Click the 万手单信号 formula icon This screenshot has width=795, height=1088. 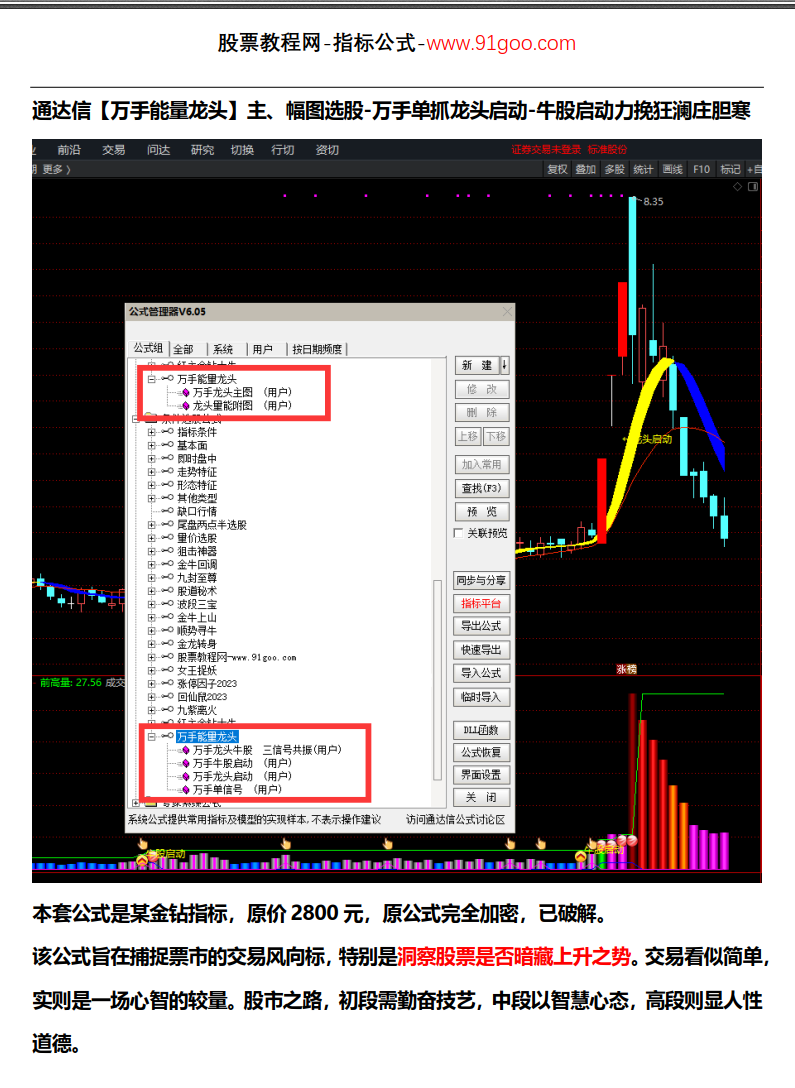186,790
